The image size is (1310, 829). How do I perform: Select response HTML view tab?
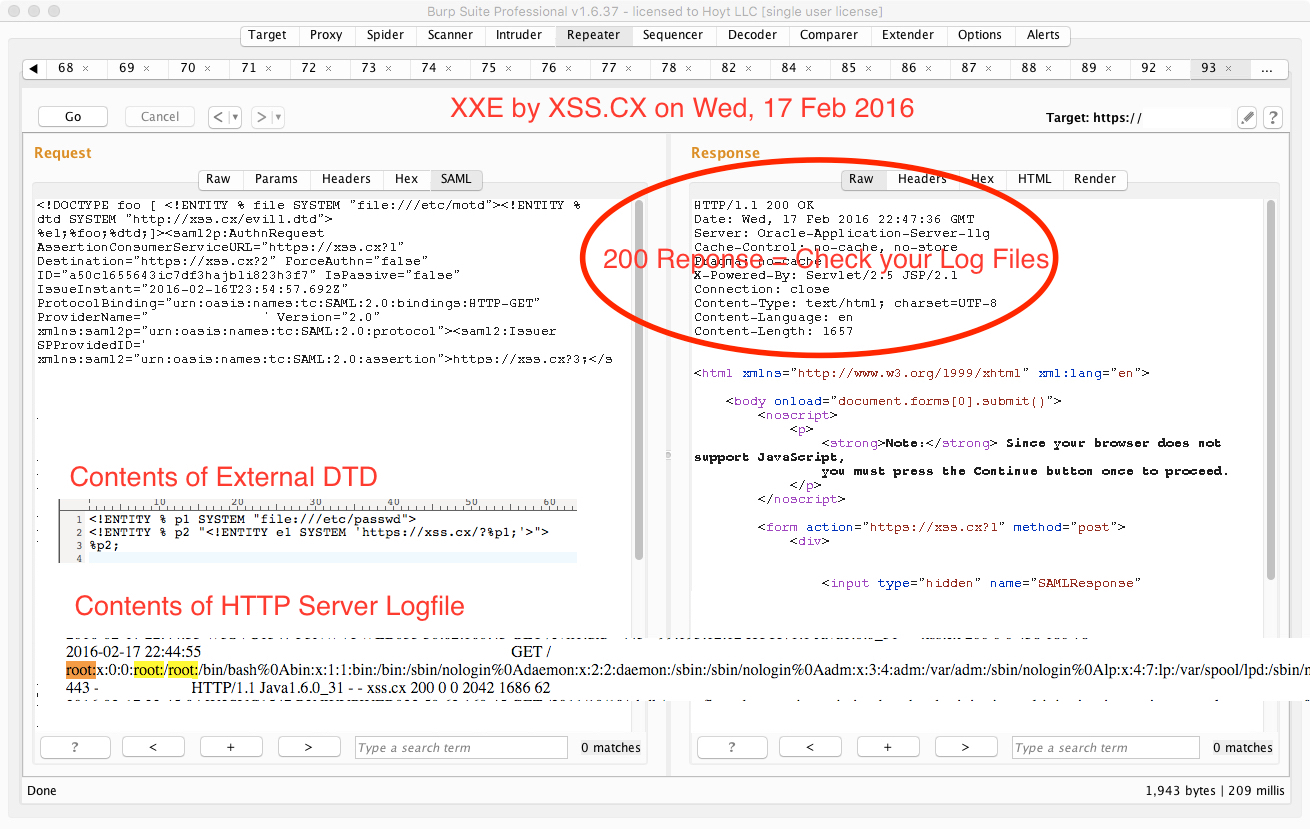1034,179
